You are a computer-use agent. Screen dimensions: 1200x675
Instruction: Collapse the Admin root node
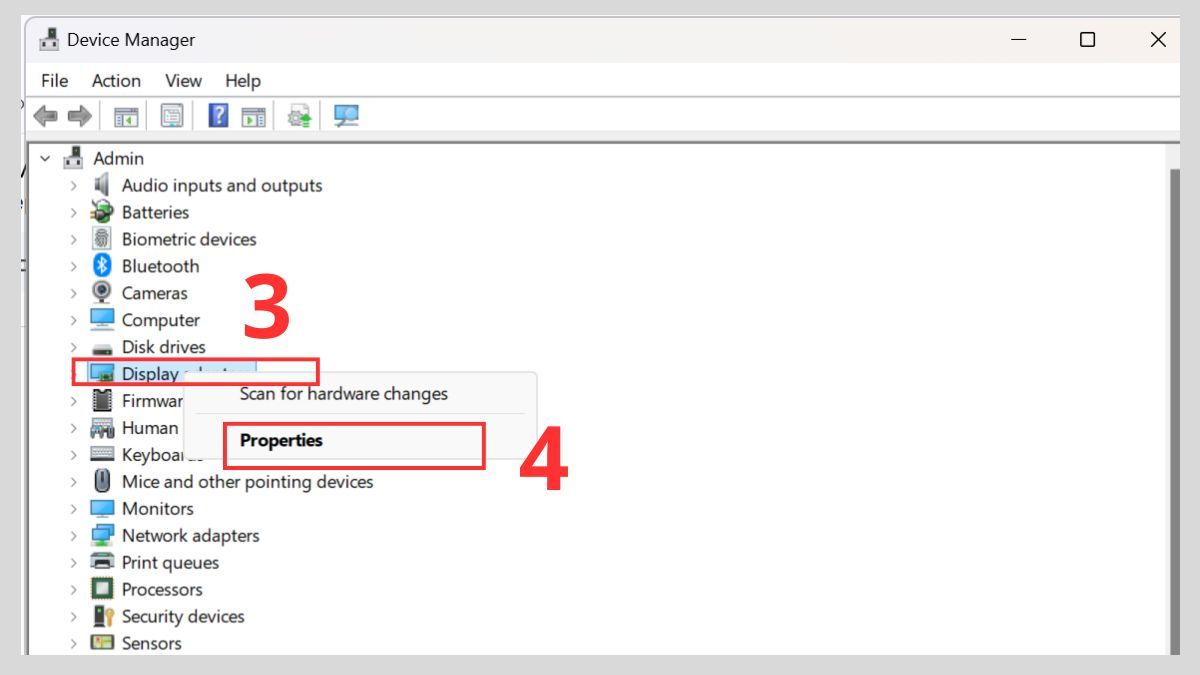point(45,158)
